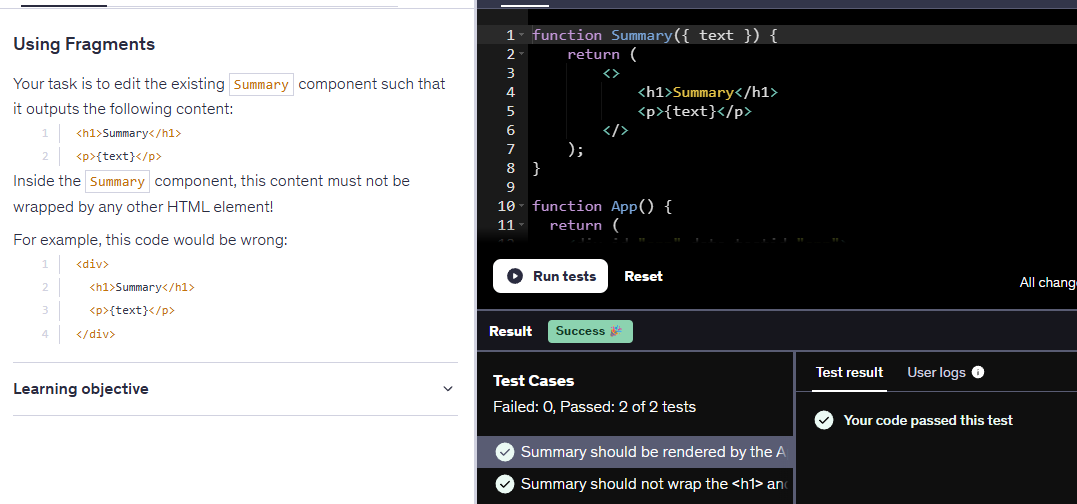Click the info icon beside User logs
Screen dimensions: 1077x504
978,372
